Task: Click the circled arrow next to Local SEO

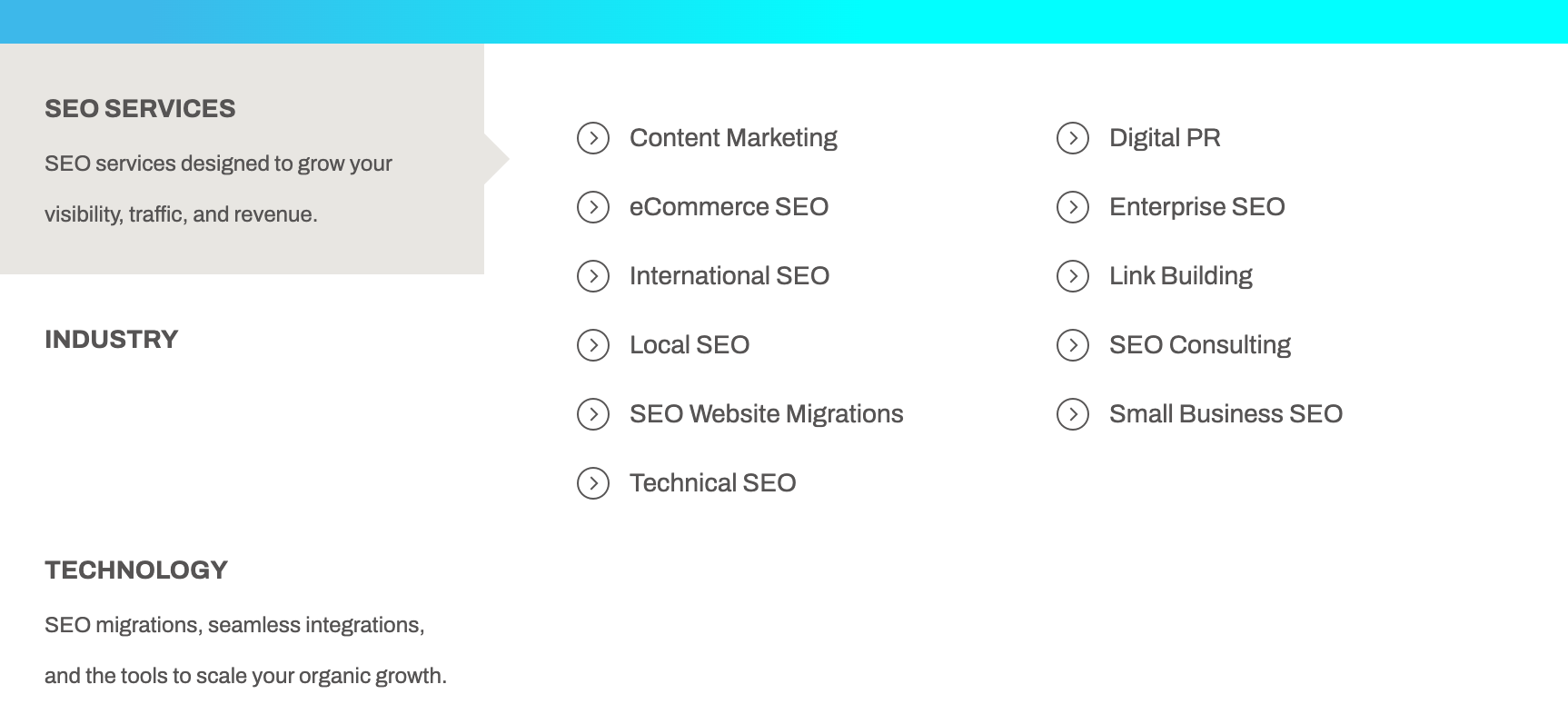Action: (x=593, y=345)
